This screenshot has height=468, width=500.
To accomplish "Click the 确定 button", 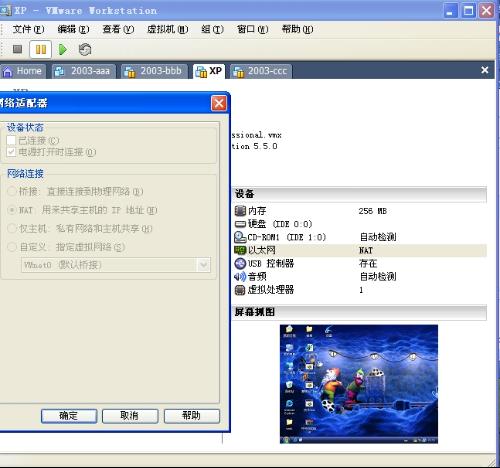I will (69, 416).
